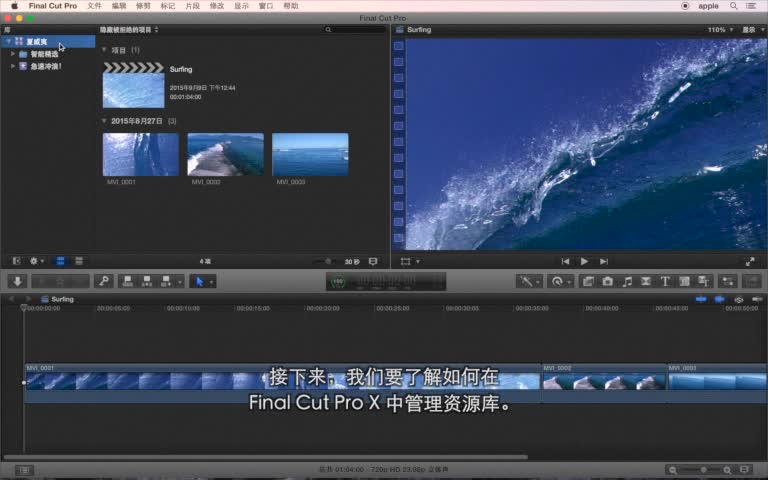Screen dimensions: 768x480
Task: Open the tool selection dropdown arrow
Action: (x=212, y=282)
